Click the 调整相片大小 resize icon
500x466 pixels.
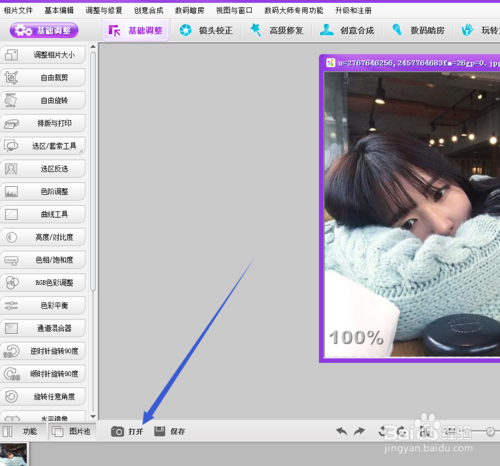11,55
